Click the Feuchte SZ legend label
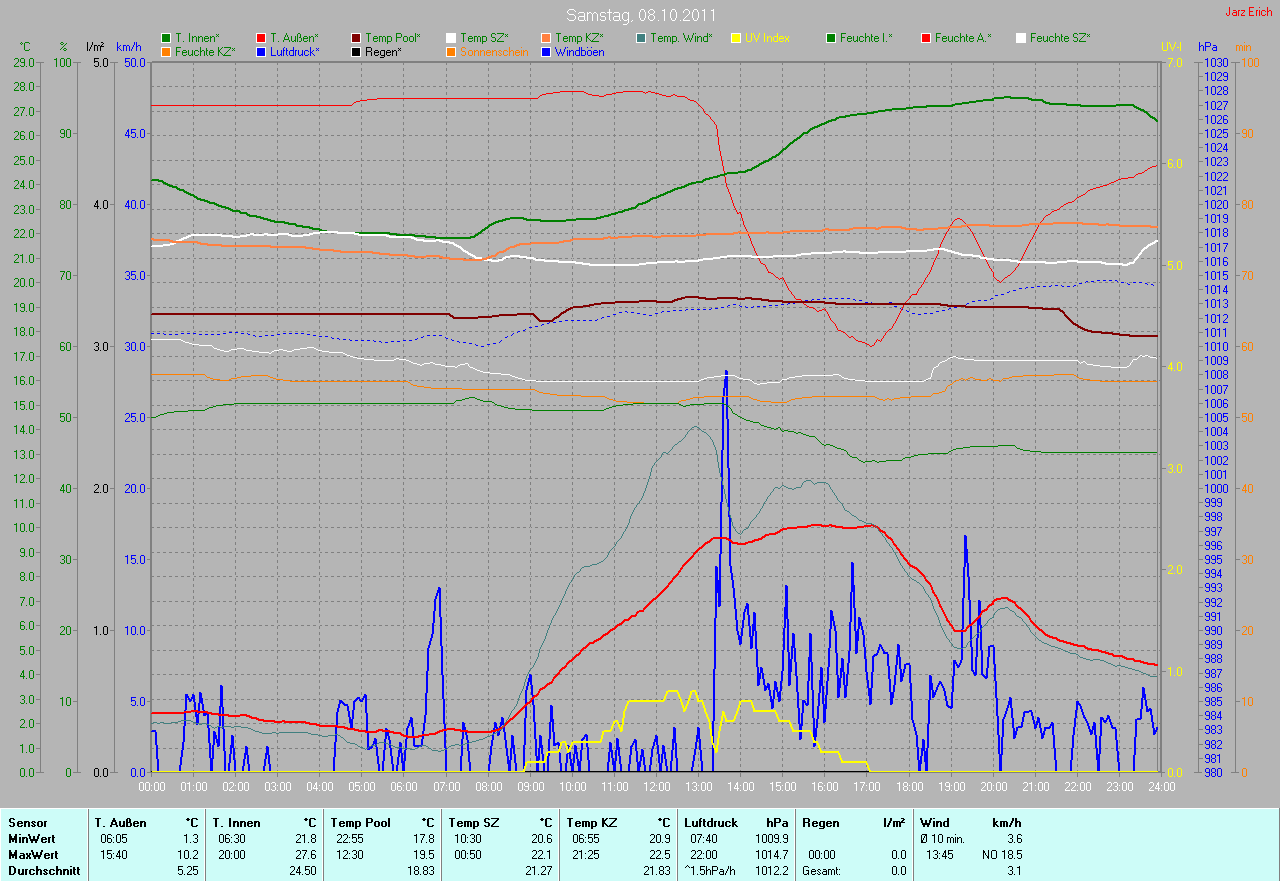This screenshot has width=1280, height=881. [x=1059, y=38]
